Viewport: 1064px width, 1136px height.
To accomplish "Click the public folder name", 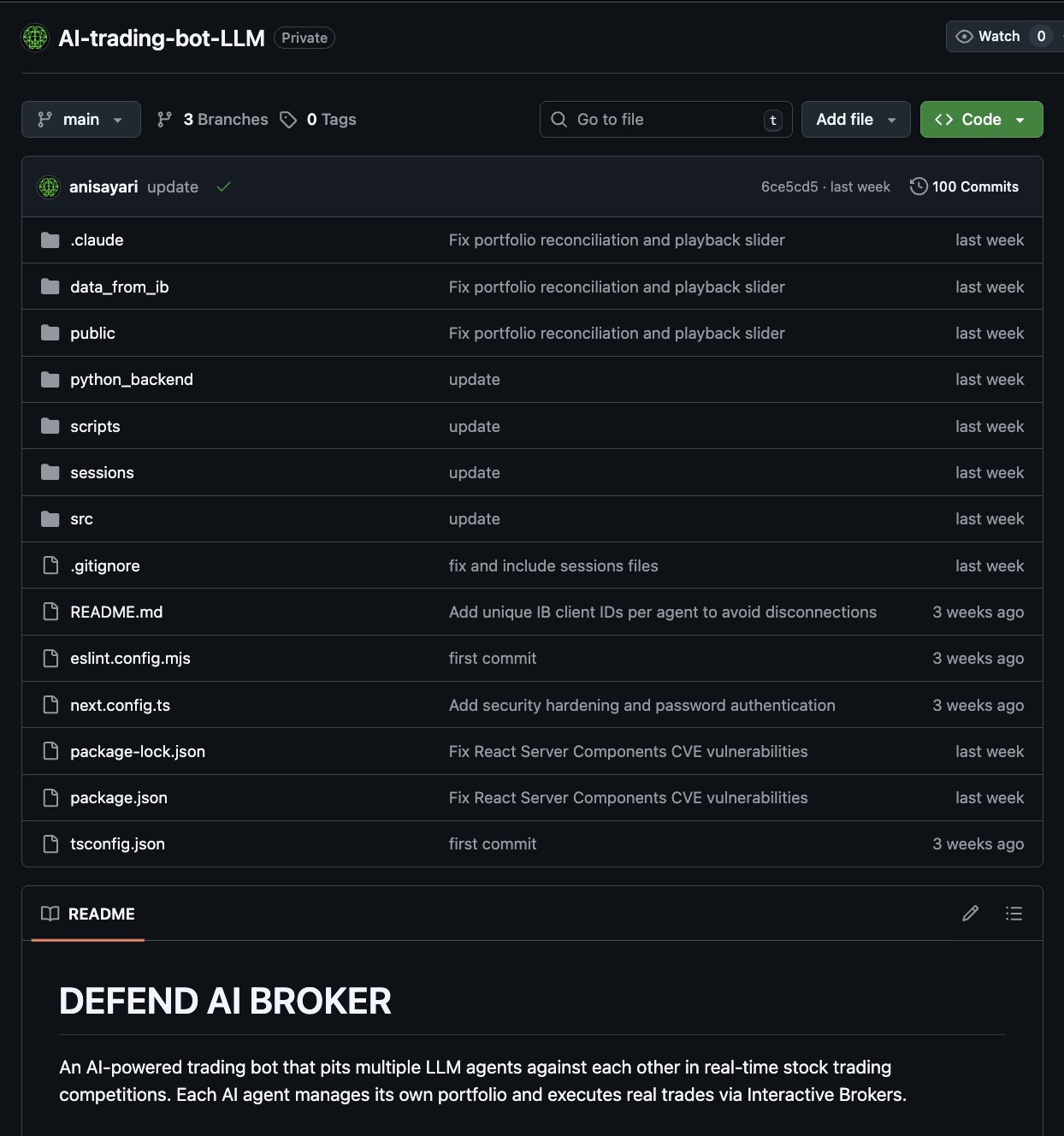I will [92, 333].
